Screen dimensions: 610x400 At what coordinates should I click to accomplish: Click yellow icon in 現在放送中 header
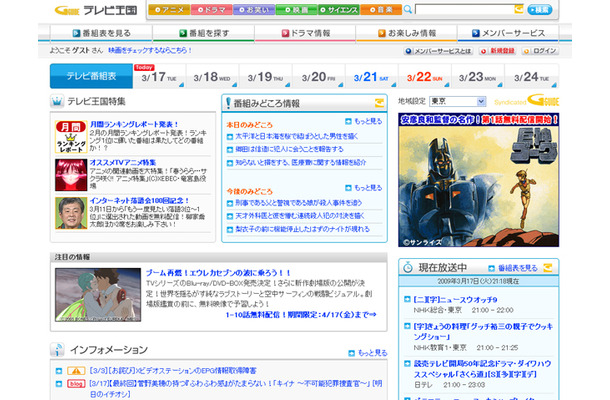pyautogui.click(x=548, y=268)
